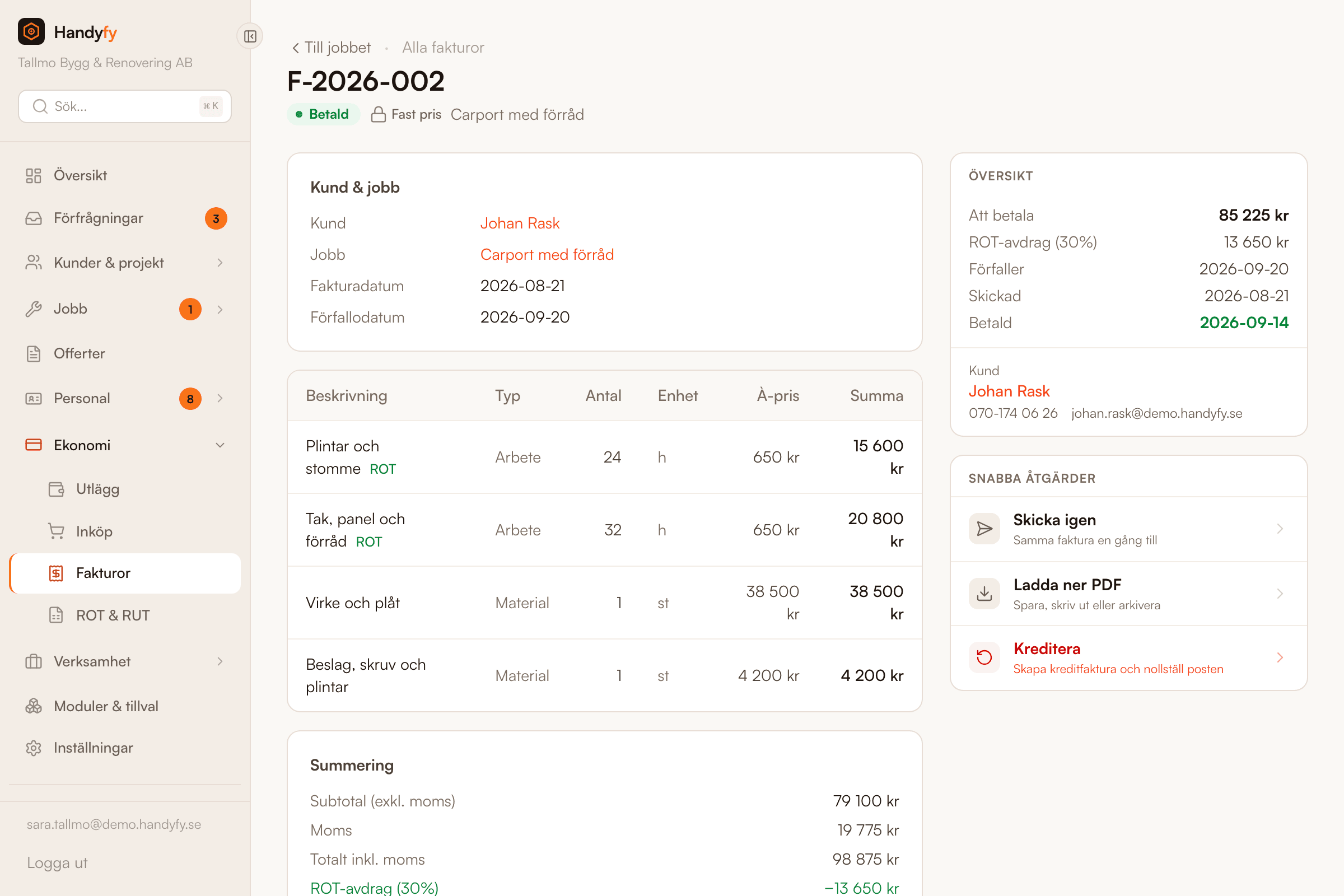1344x896 pixels.
Task: Click the Ladda ner PDF download icon
Action: point(984,594)
